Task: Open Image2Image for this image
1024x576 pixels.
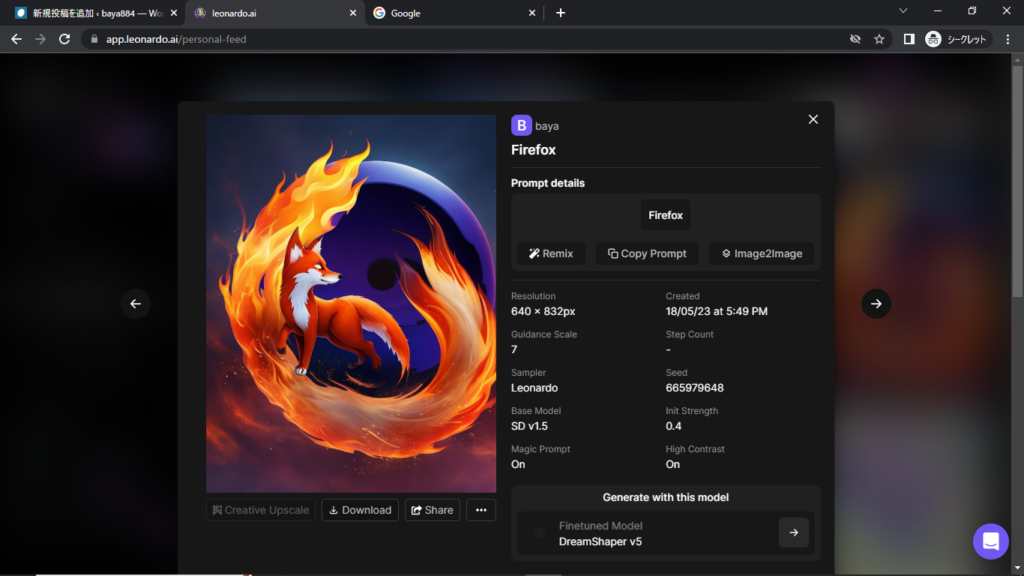Action: pos(761,254)
